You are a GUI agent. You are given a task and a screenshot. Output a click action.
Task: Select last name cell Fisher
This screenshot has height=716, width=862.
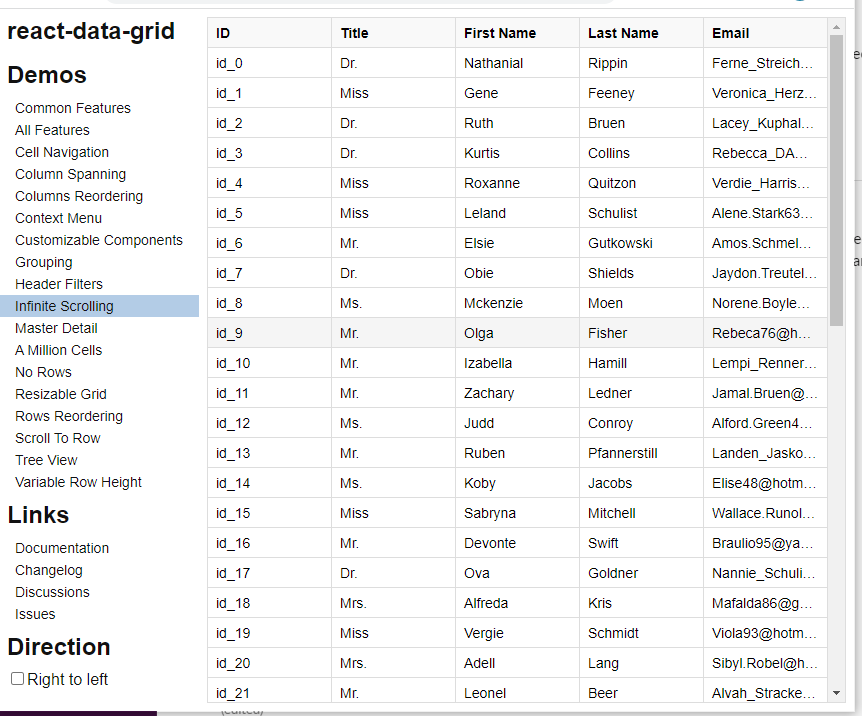(642, 333)
